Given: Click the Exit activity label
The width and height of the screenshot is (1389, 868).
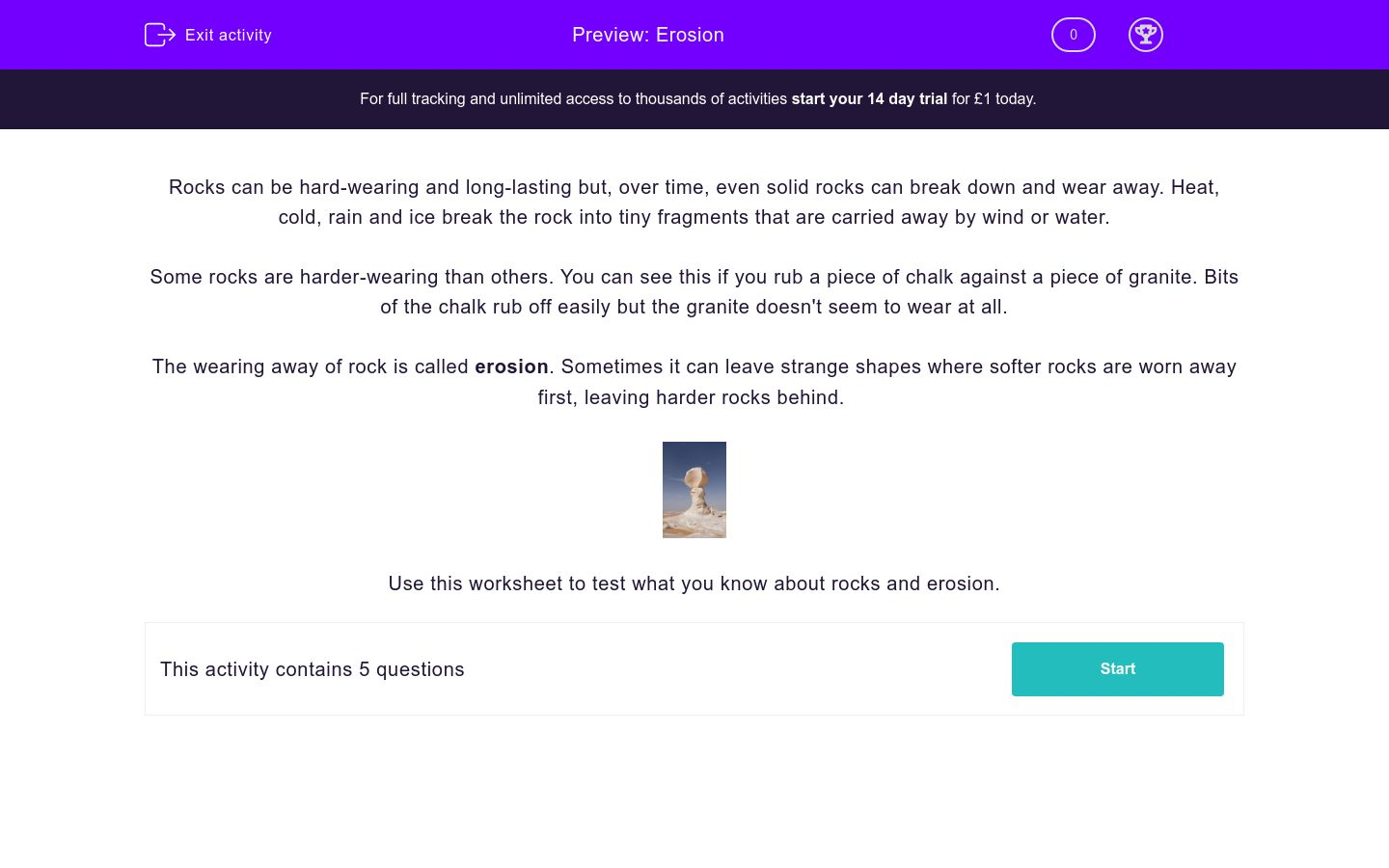Looking at the screenshot, I should (229, 35).
